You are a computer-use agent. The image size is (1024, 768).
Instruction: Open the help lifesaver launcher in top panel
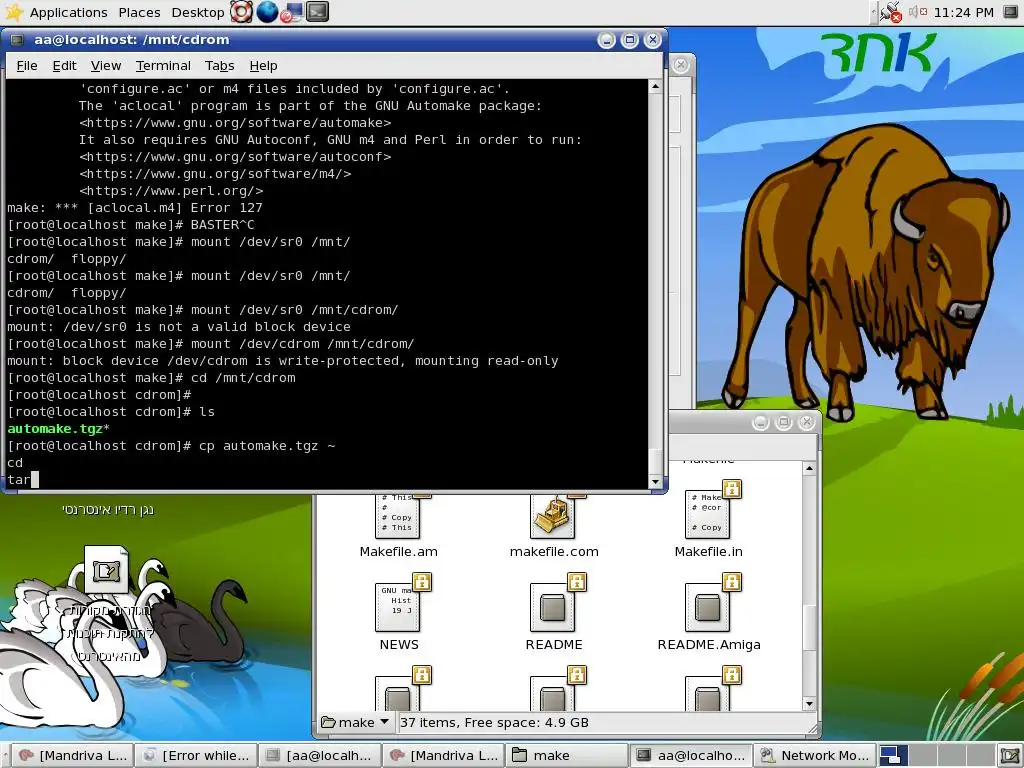point(242,12)
